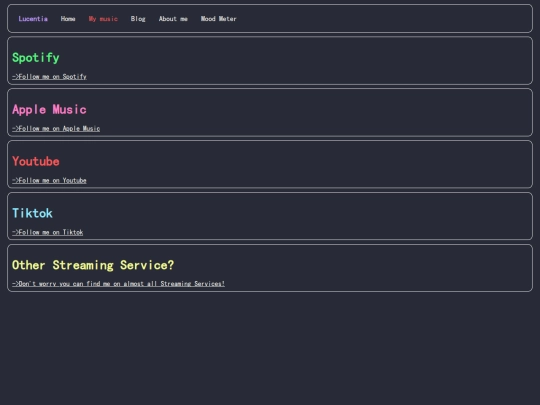The height and width of the screenshot is (405, 540).
Task: Open the Blog page
Action: pyautogui.click(x=138, y=19)
